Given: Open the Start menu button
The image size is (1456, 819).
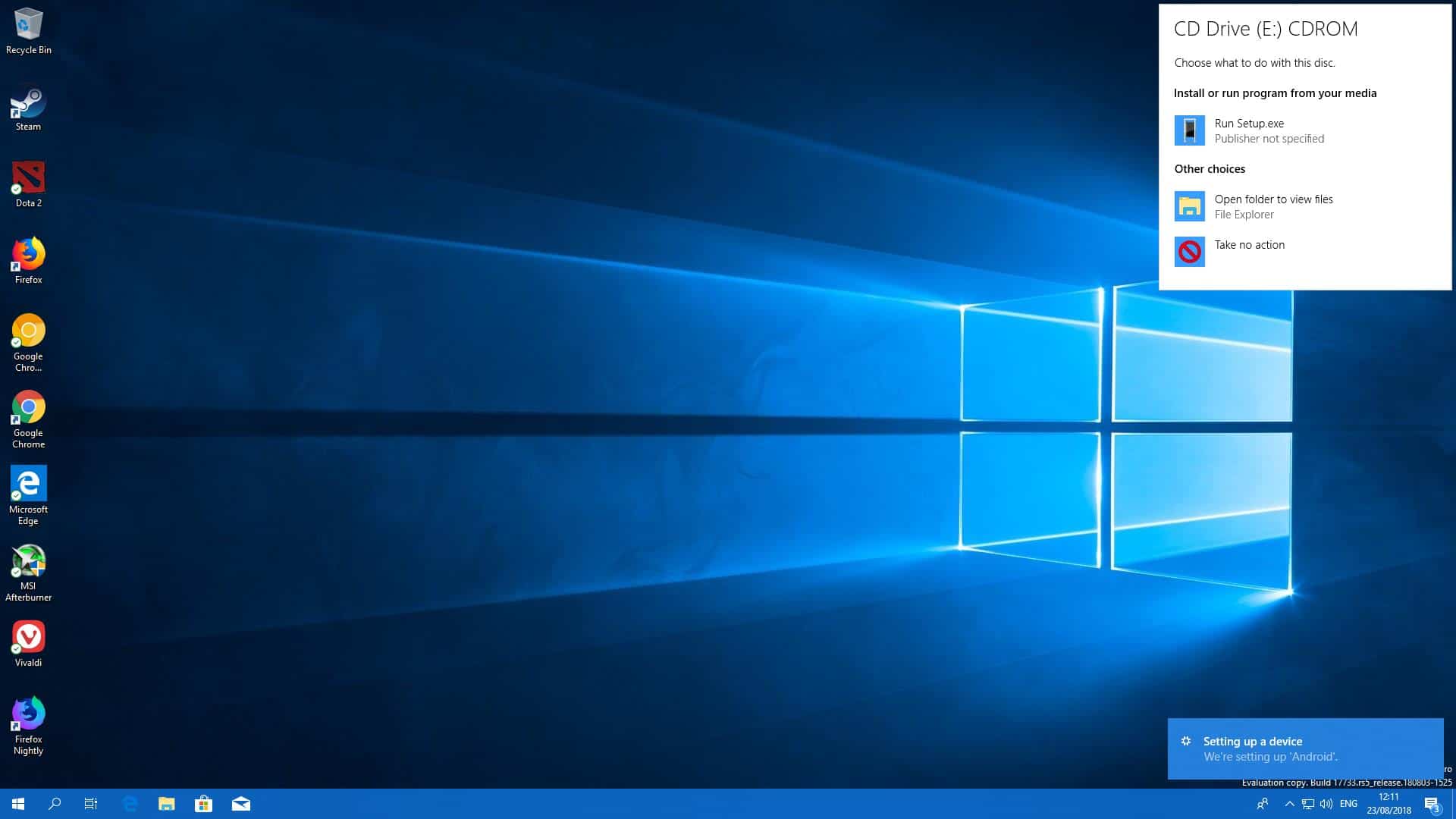Looking at the screenshot, I should 18,803.
